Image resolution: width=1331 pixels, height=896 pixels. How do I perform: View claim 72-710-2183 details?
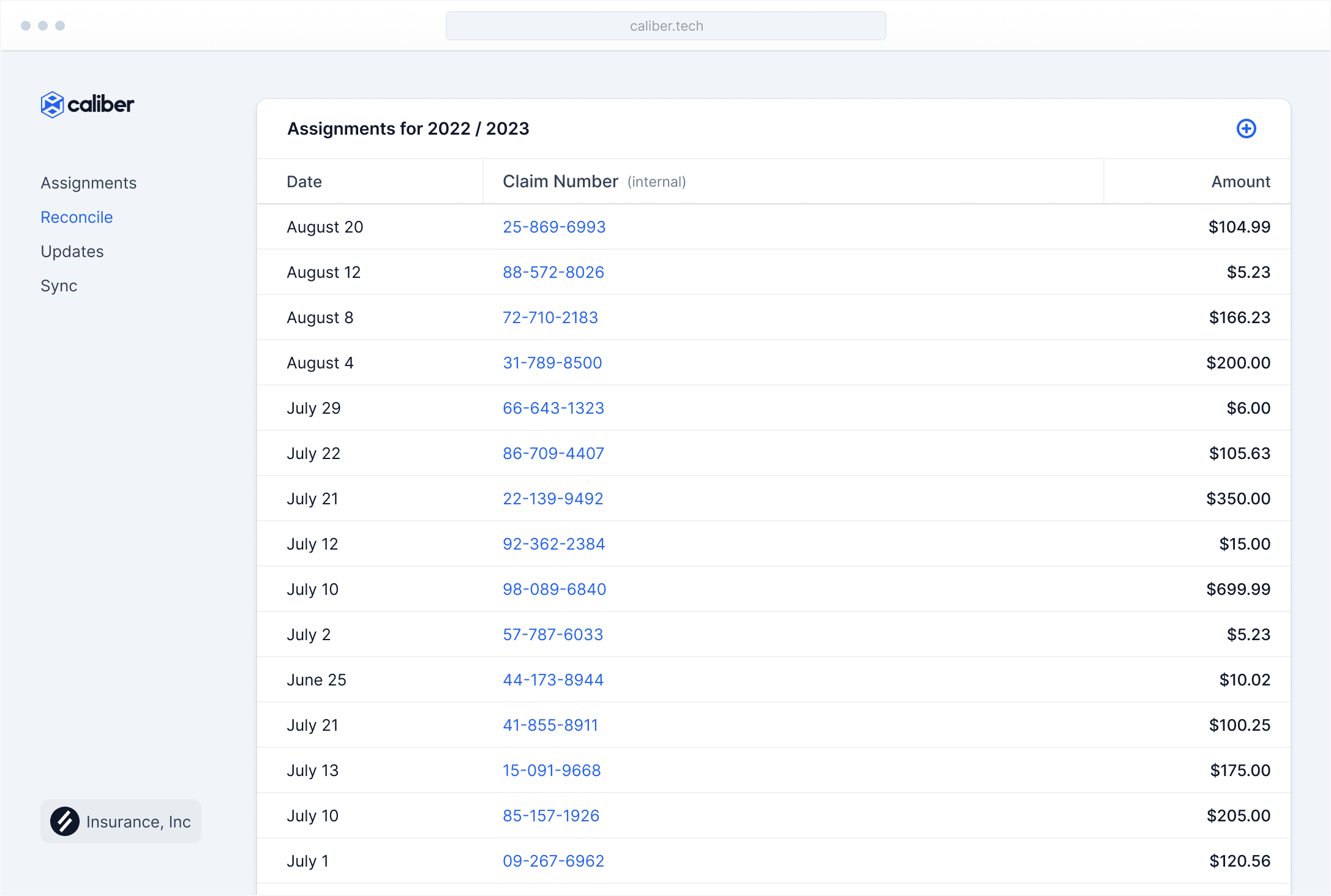tap(550, 318)
